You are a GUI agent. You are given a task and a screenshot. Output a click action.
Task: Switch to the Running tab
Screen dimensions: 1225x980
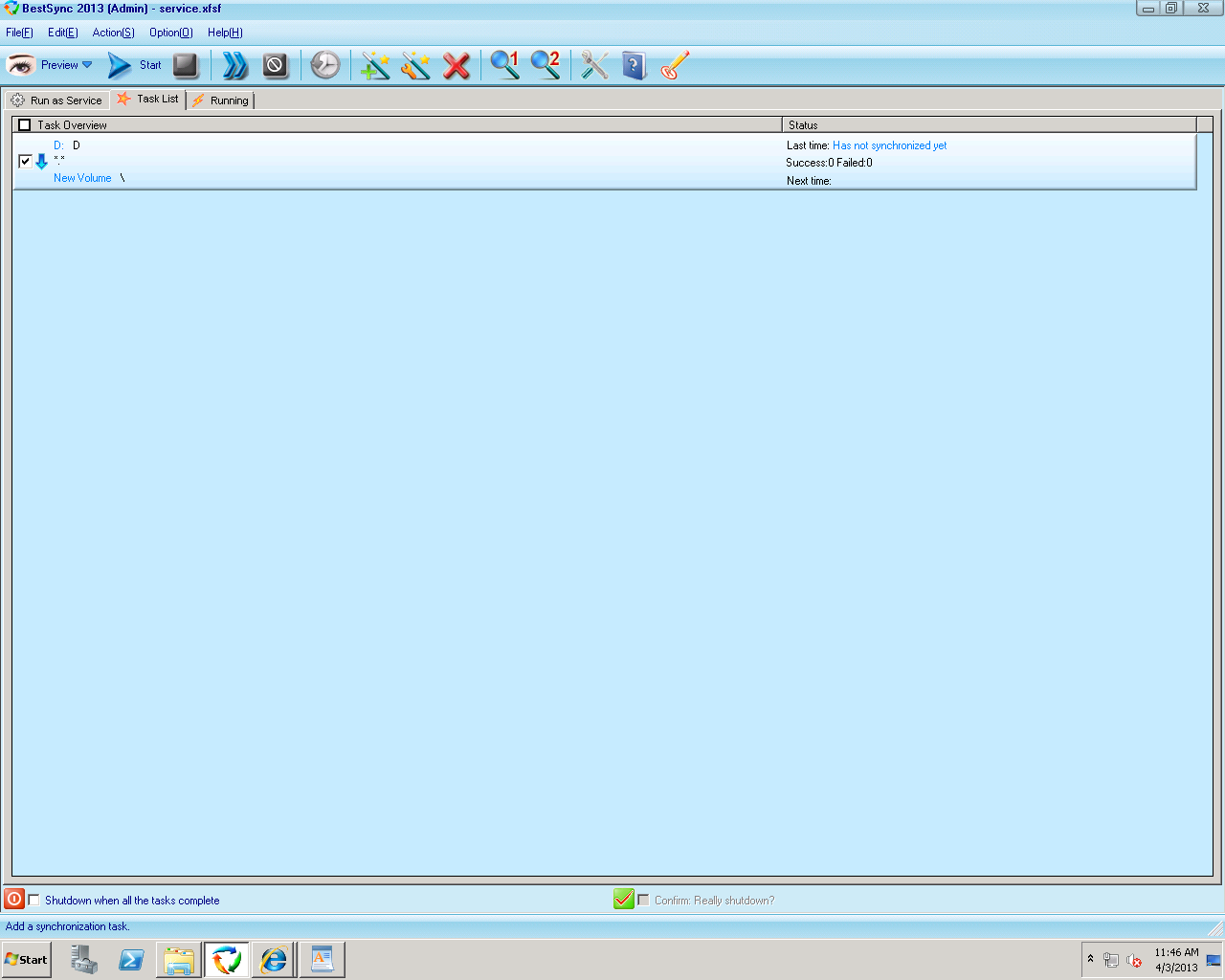[220, 100]
